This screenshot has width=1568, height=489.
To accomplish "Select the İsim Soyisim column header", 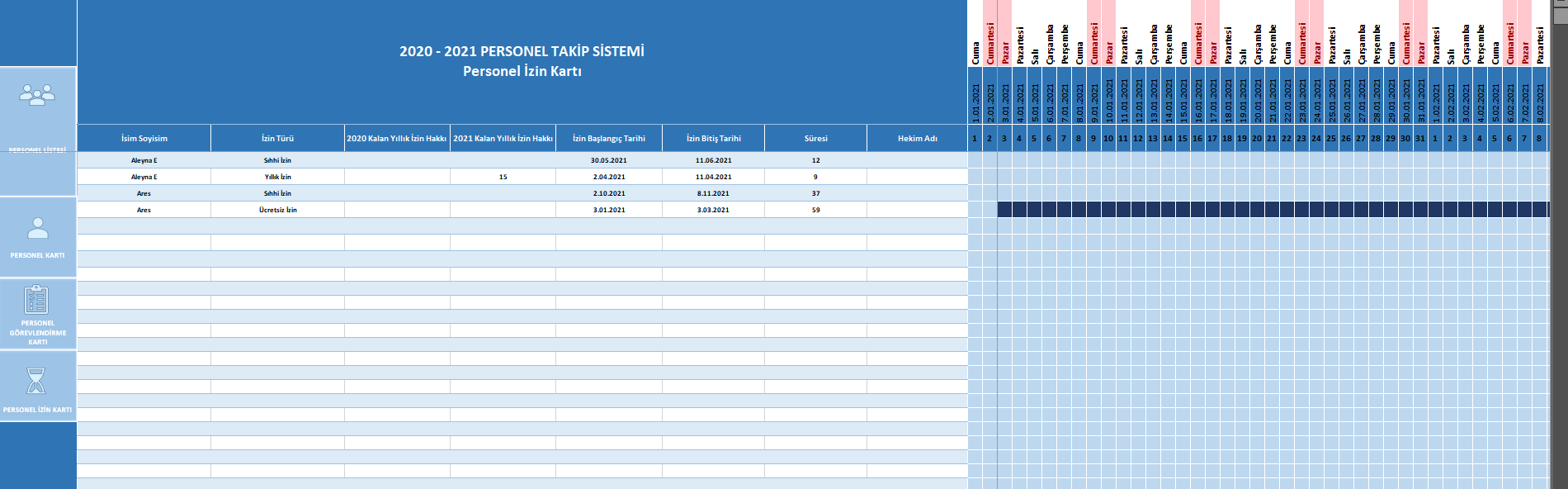I will point(144,138).
